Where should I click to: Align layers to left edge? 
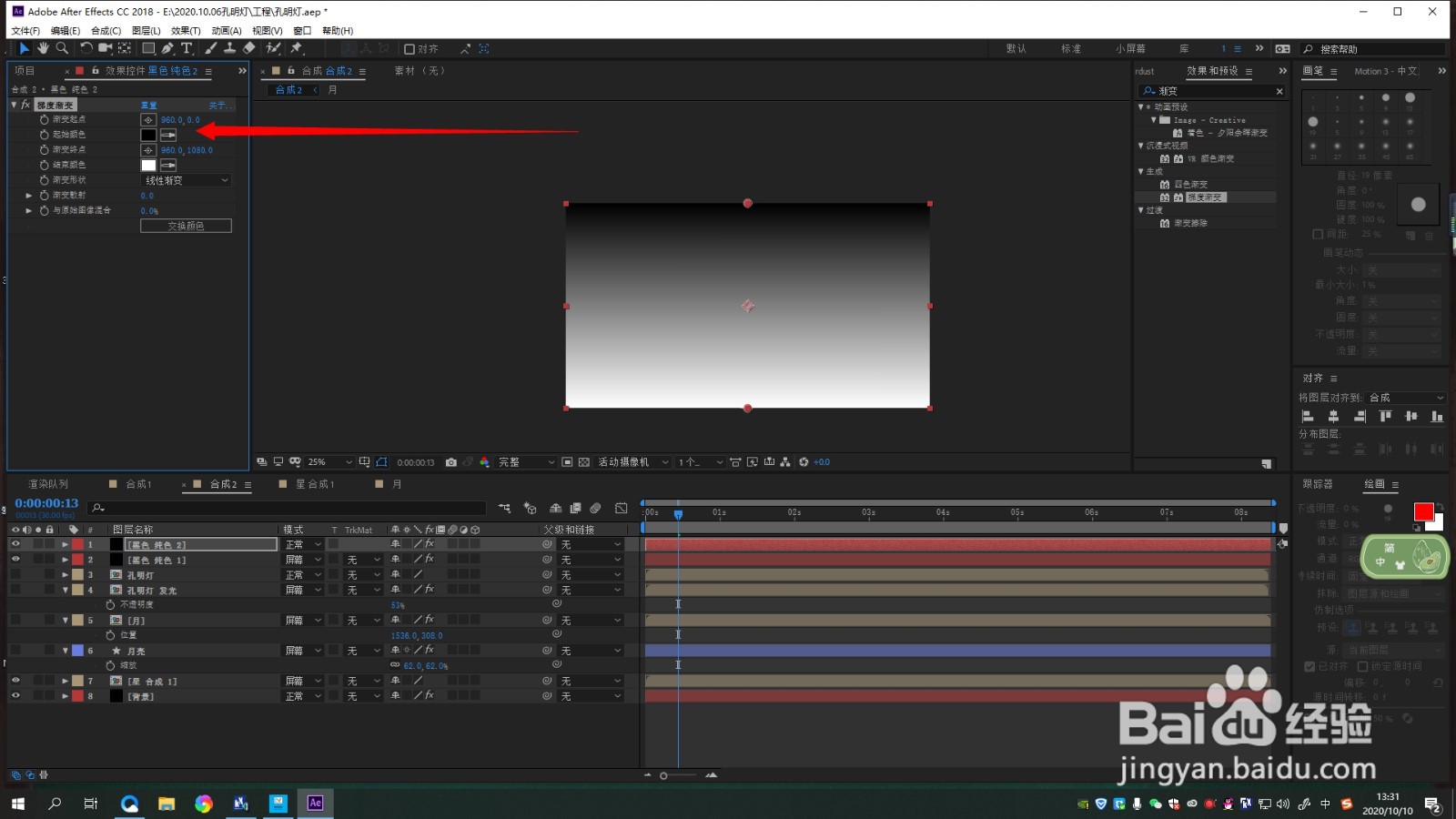pyautogui.click(x=1308, y=416)
